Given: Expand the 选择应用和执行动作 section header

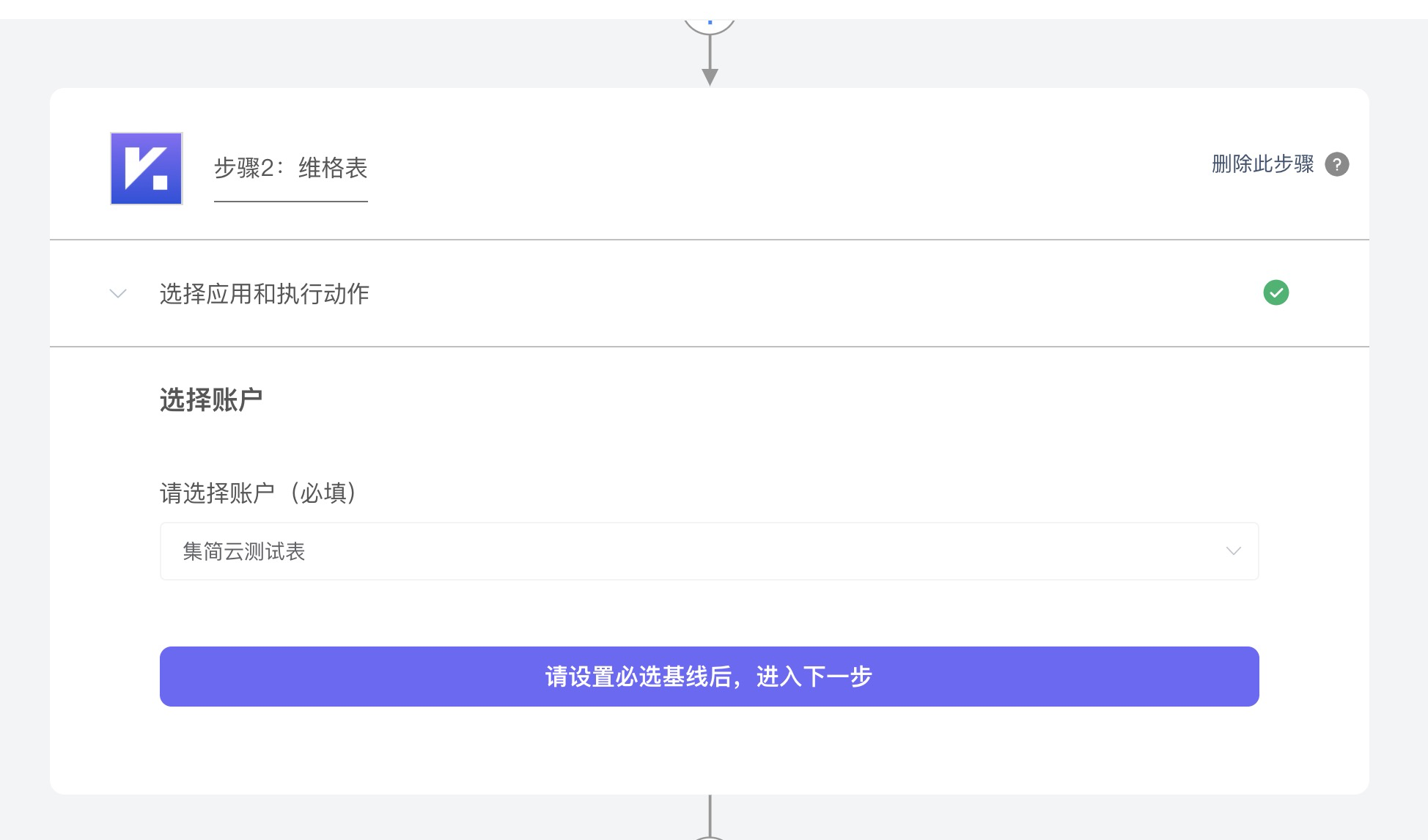Looking at the screenshot, I should click(x=264, y=294).
